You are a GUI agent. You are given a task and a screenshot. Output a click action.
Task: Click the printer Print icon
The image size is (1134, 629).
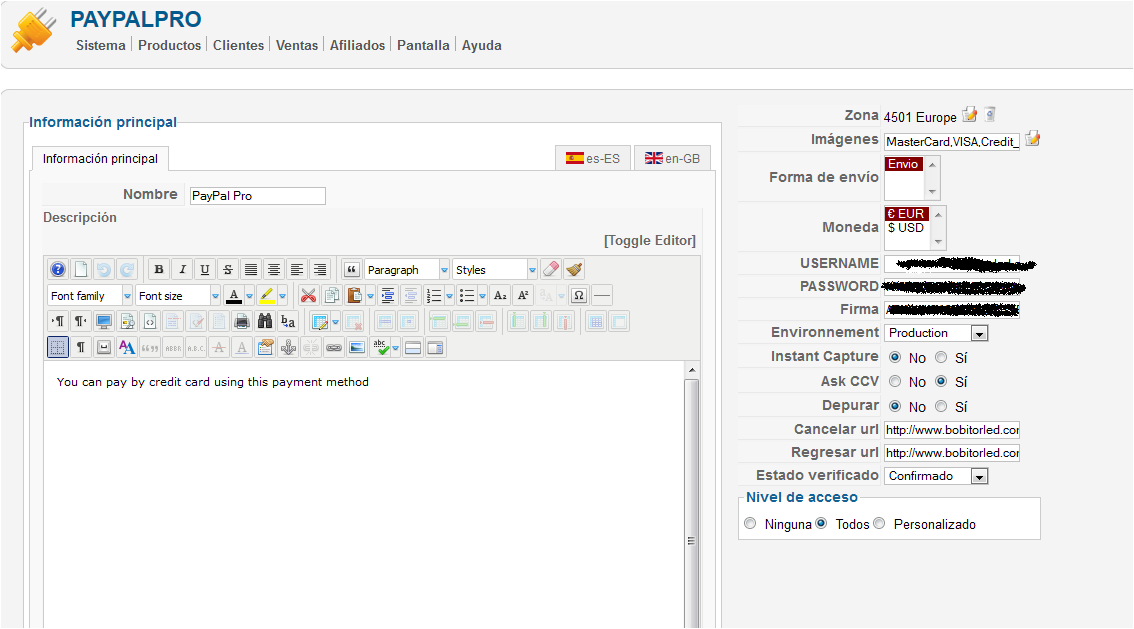pyautogui.click(x=242, y=322)
